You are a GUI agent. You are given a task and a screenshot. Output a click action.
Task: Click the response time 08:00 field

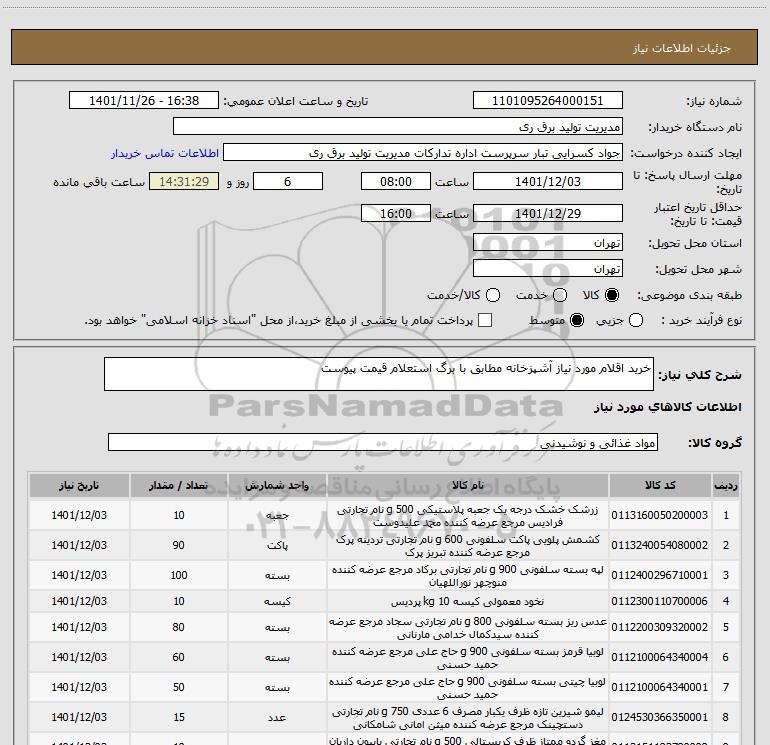click(x=396, y=181)
